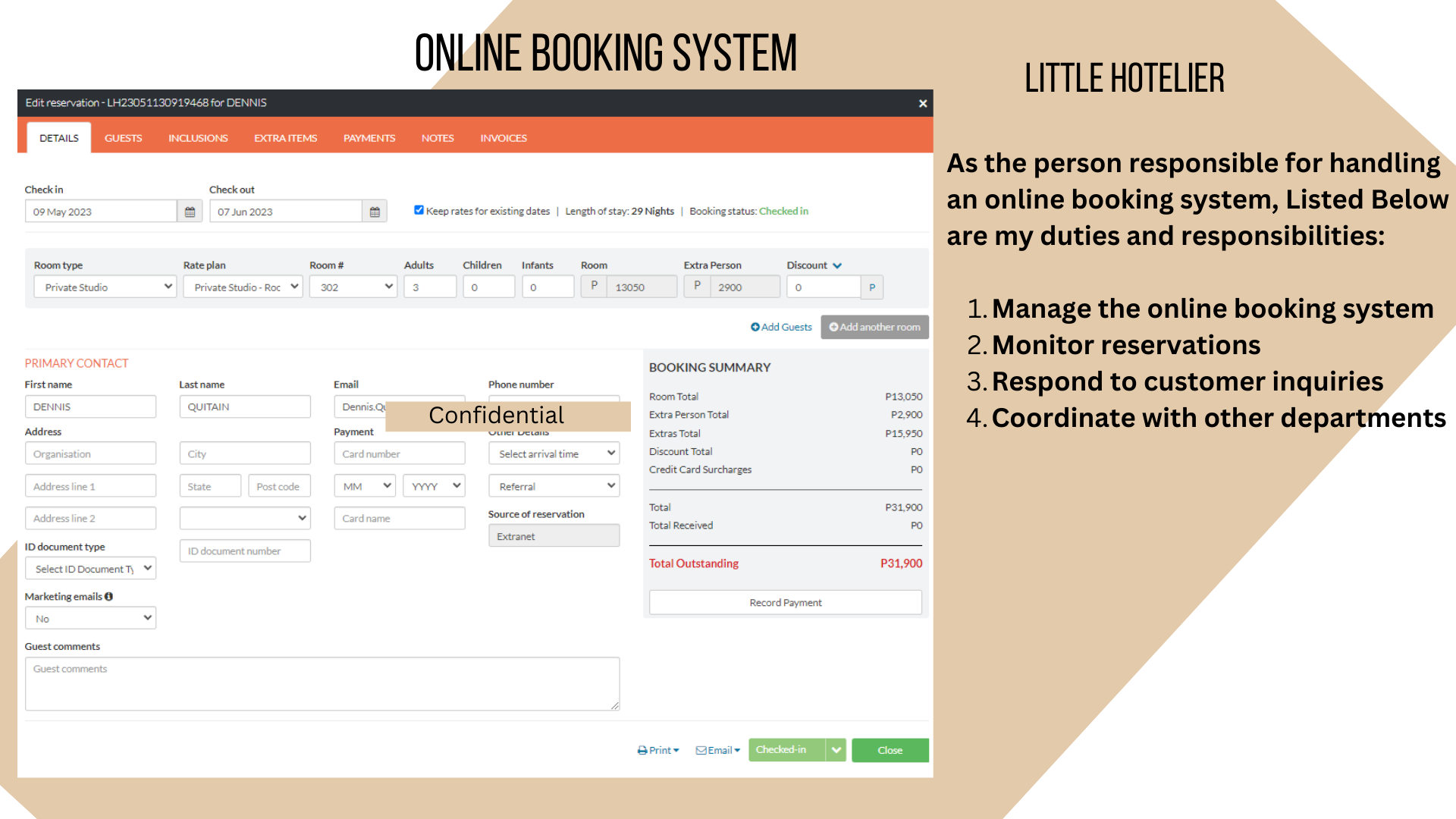Viewport: 1456px width, 819px height.
Task: Click the Email envelope icon
Action: (701, 750)
